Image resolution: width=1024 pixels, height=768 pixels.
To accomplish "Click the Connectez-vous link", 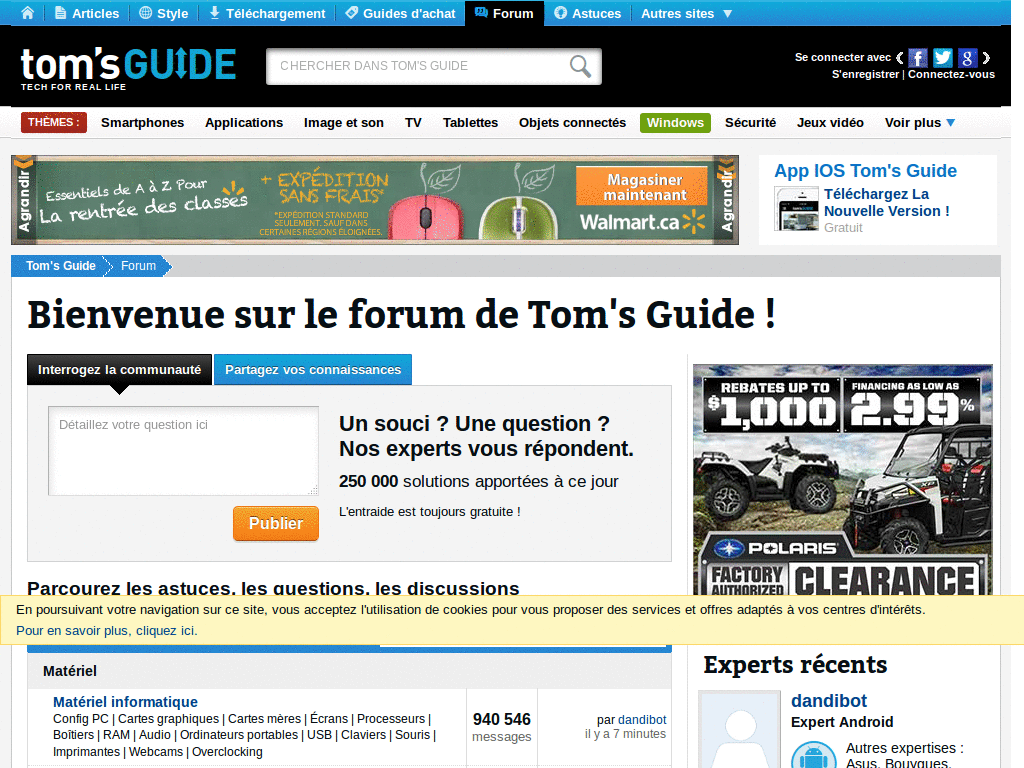I will tap(952, 74).
